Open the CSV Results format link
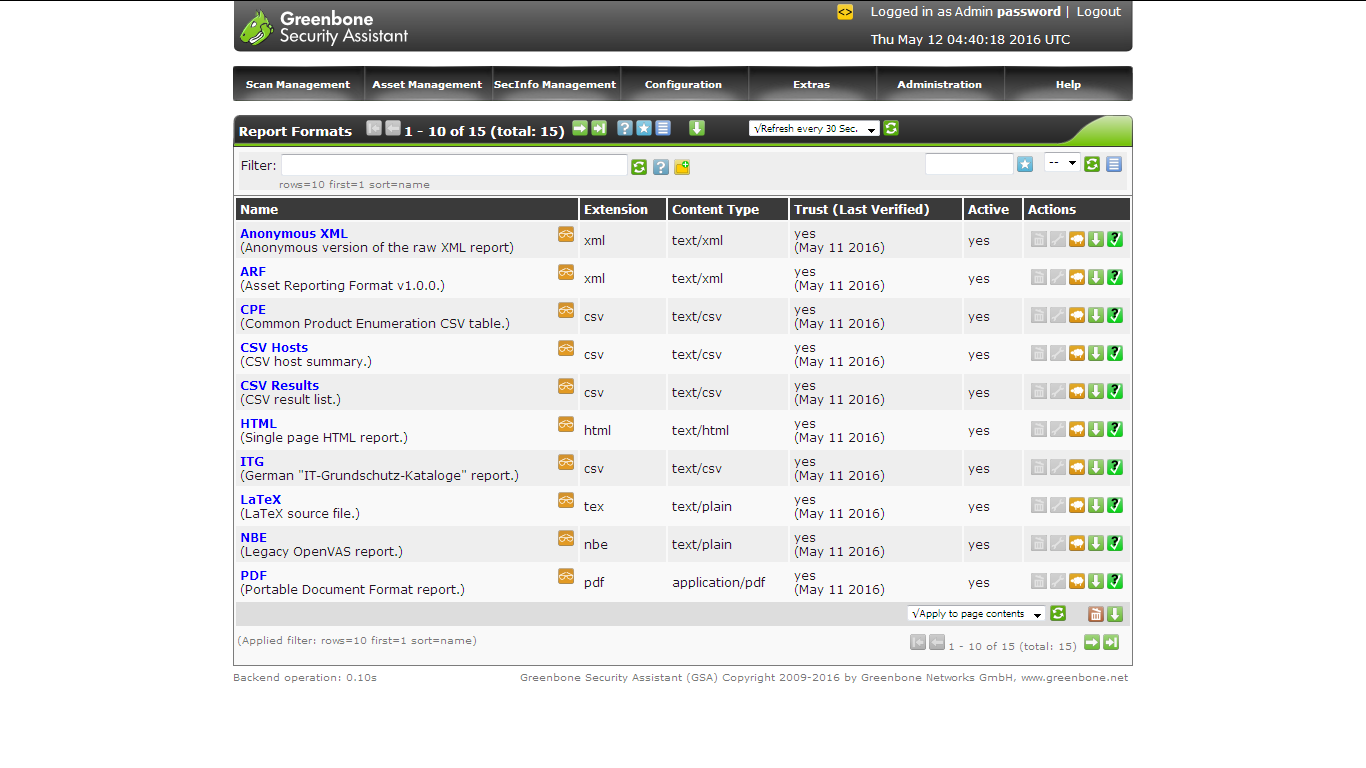The image size is (1366, 768). click(279, 385)
